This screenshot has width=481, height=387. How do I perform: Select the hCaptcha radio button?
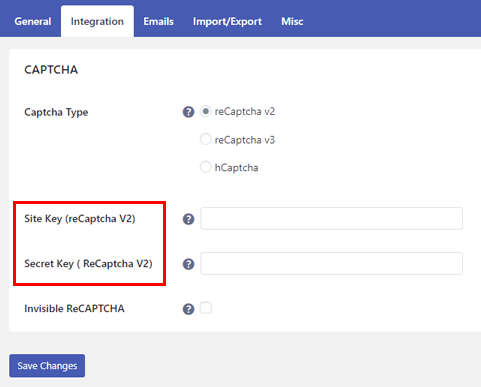(205, 167)
